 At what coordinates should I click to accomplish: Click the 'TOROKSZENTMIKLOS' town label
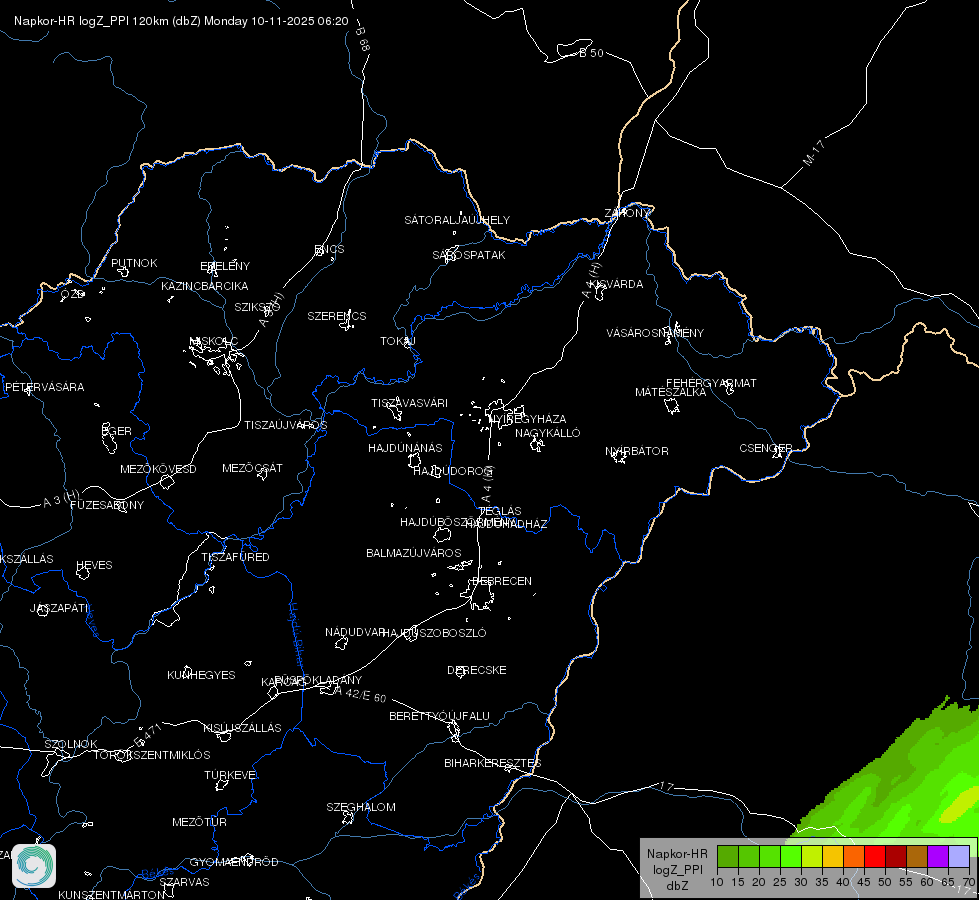(x=152, y=755)
